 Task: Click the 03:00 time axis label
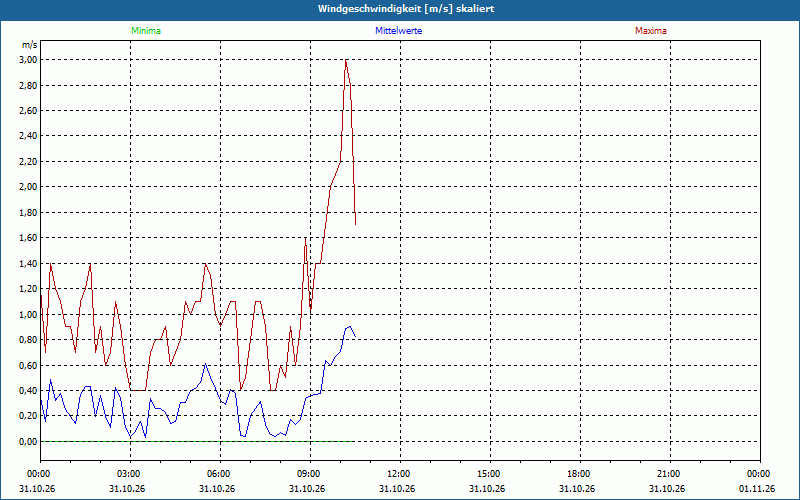[x=130, y=474]
